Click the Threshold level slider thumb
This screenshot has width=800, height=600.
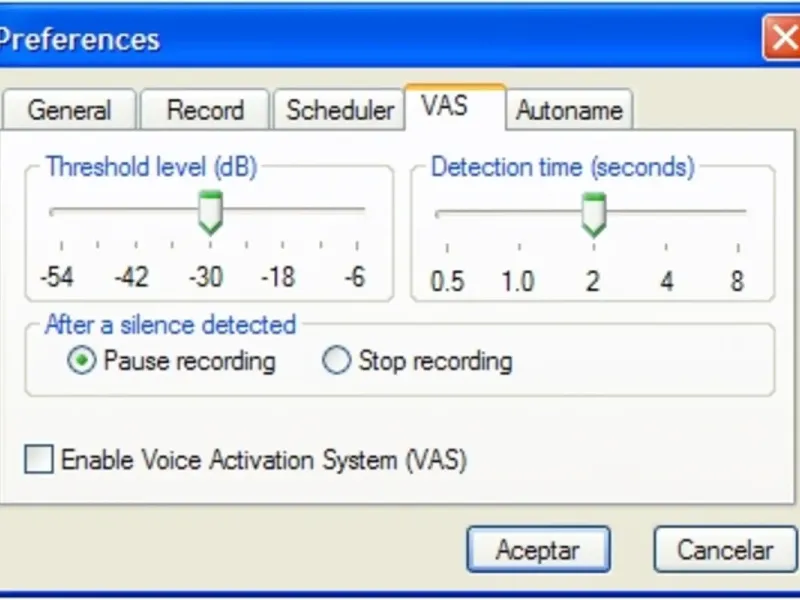point(210,212)
